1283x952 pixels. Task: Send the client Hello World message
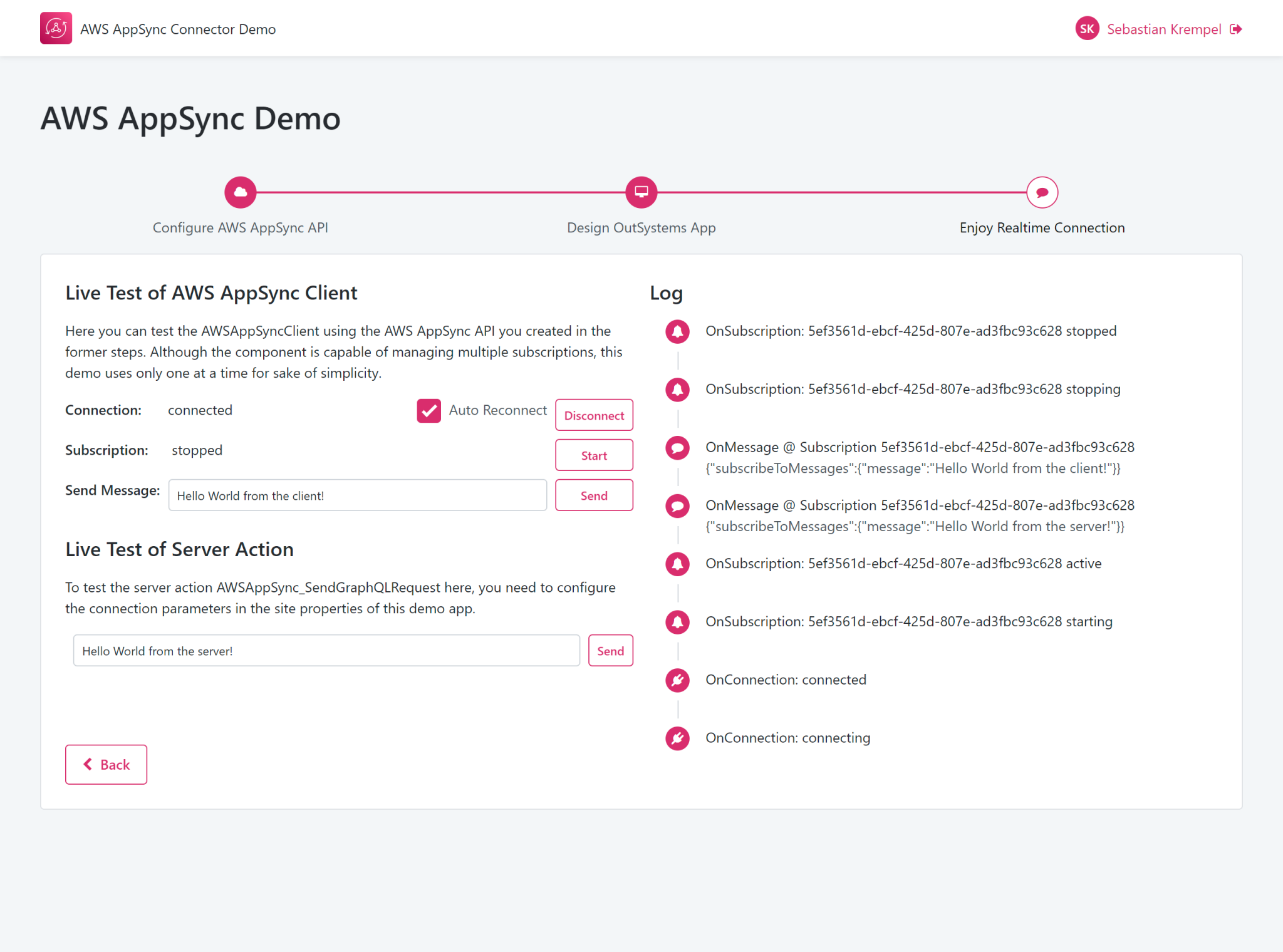tap(593, 495)
